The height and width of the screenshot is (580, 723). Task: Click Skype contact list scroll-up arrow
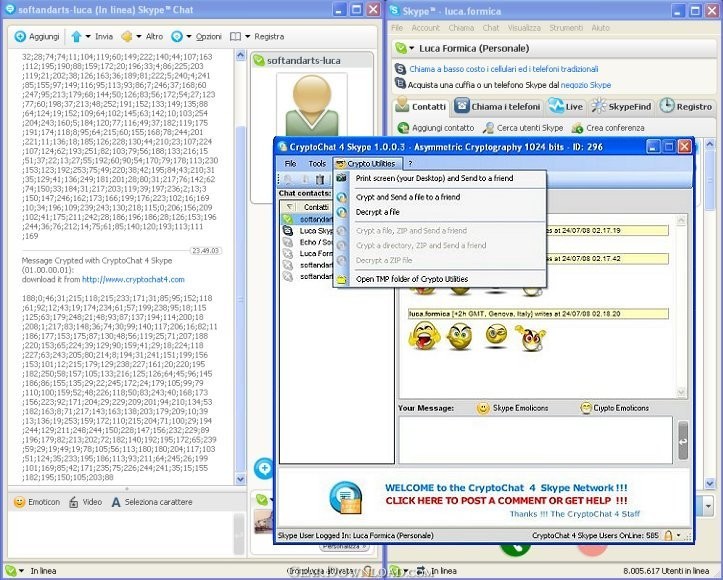[710, 144]
